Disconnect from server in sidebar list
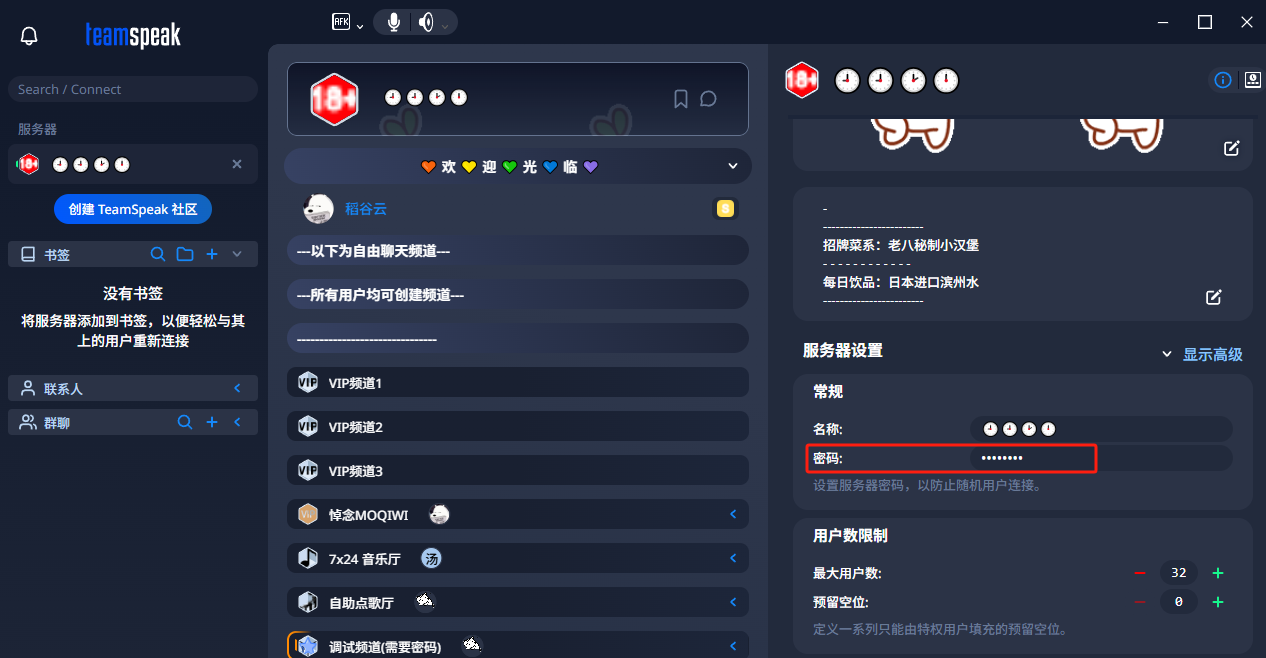Image resolution: width=1266 pixels, height=658 pixels. coord(237,164)
